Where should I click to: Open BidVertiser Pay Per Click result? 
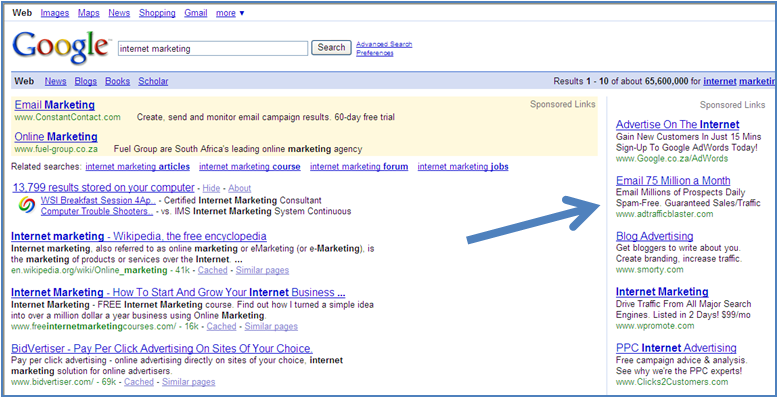tap(162, 348)
